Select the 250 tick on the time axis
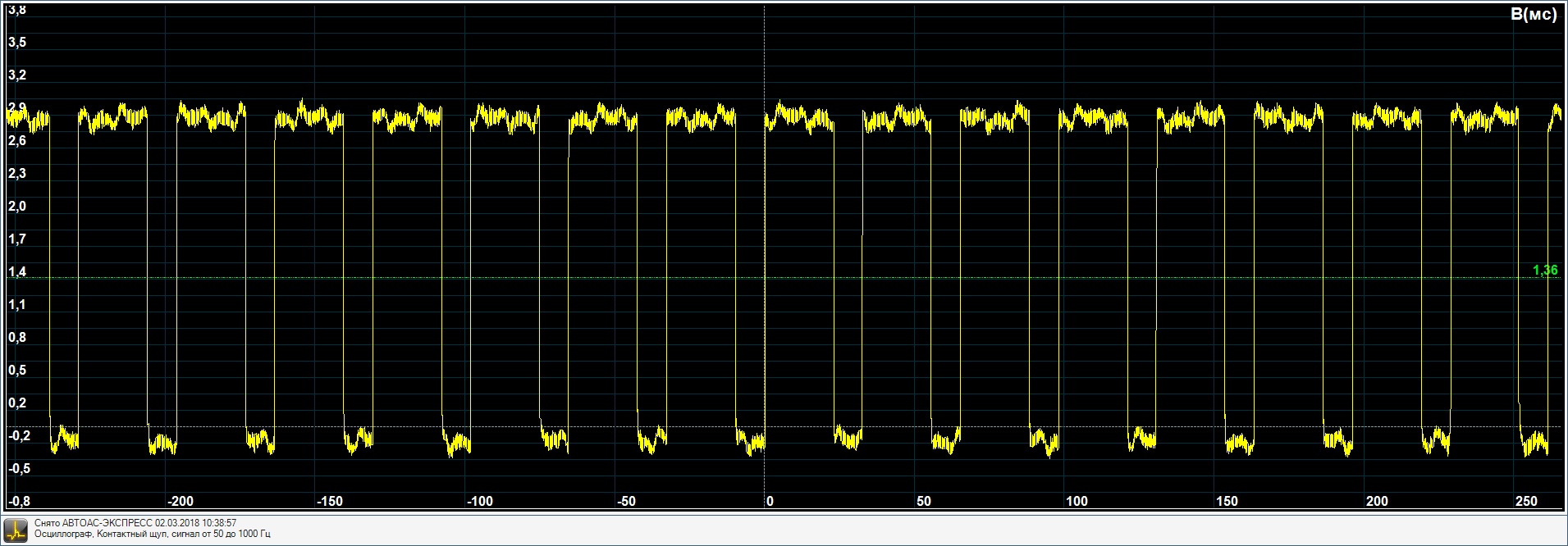 pos(1526,501)
